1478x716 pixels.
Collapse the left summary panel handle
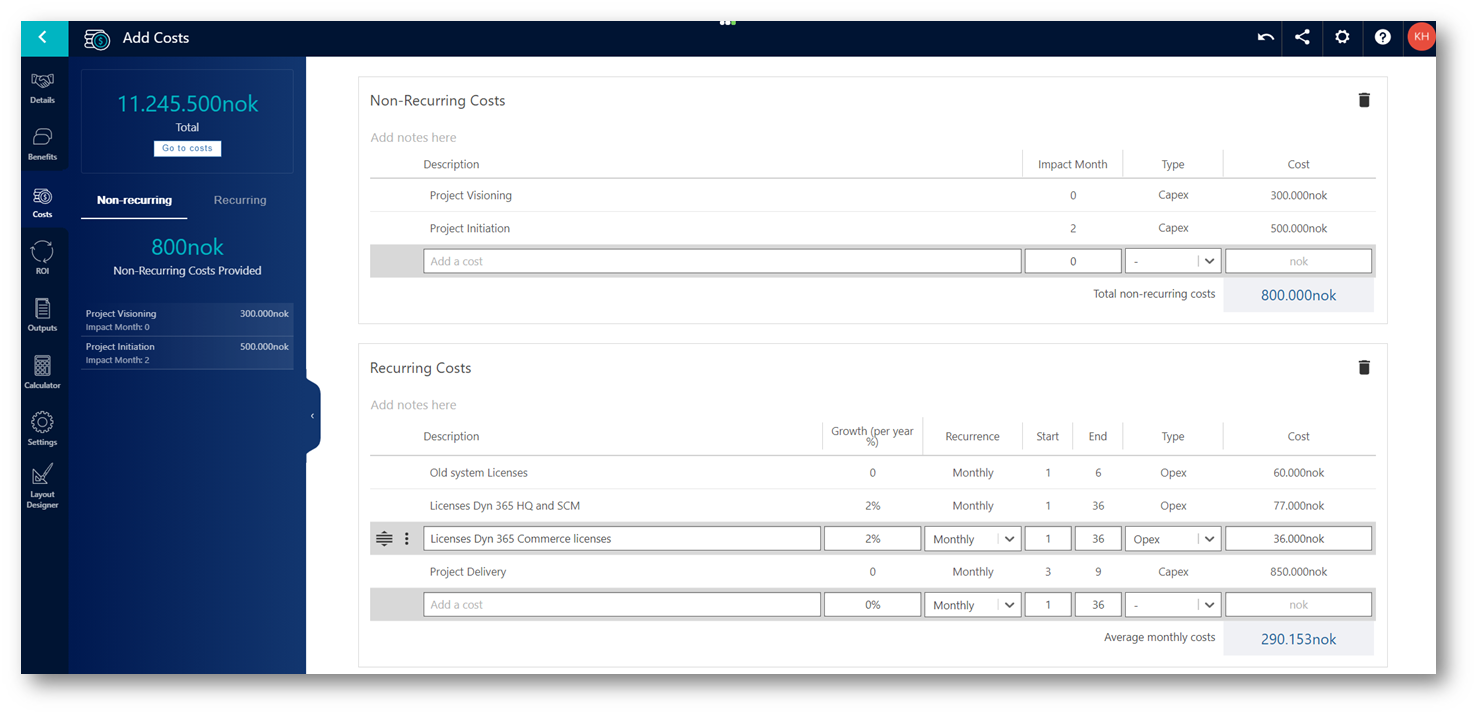tap(312, 416)
